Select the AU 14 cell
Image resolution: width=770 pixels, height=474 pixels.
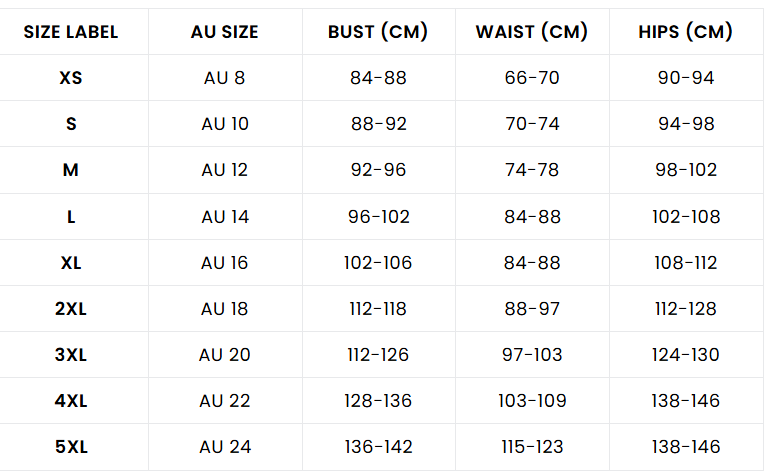(x=224, y=217)
